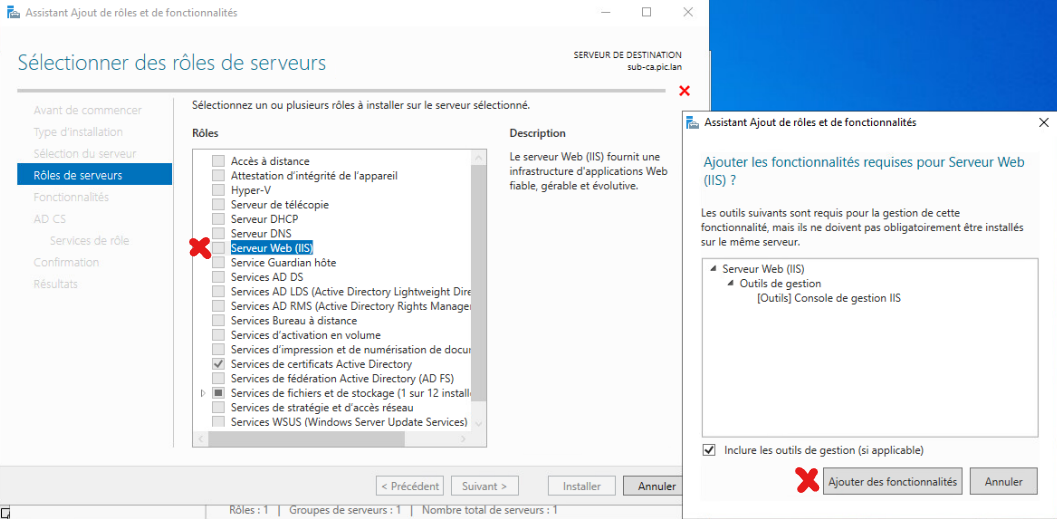1057x519 pixels.
Task: Click Nombre total de serveurs : 1 text
Action: click(x=489, y=510)
